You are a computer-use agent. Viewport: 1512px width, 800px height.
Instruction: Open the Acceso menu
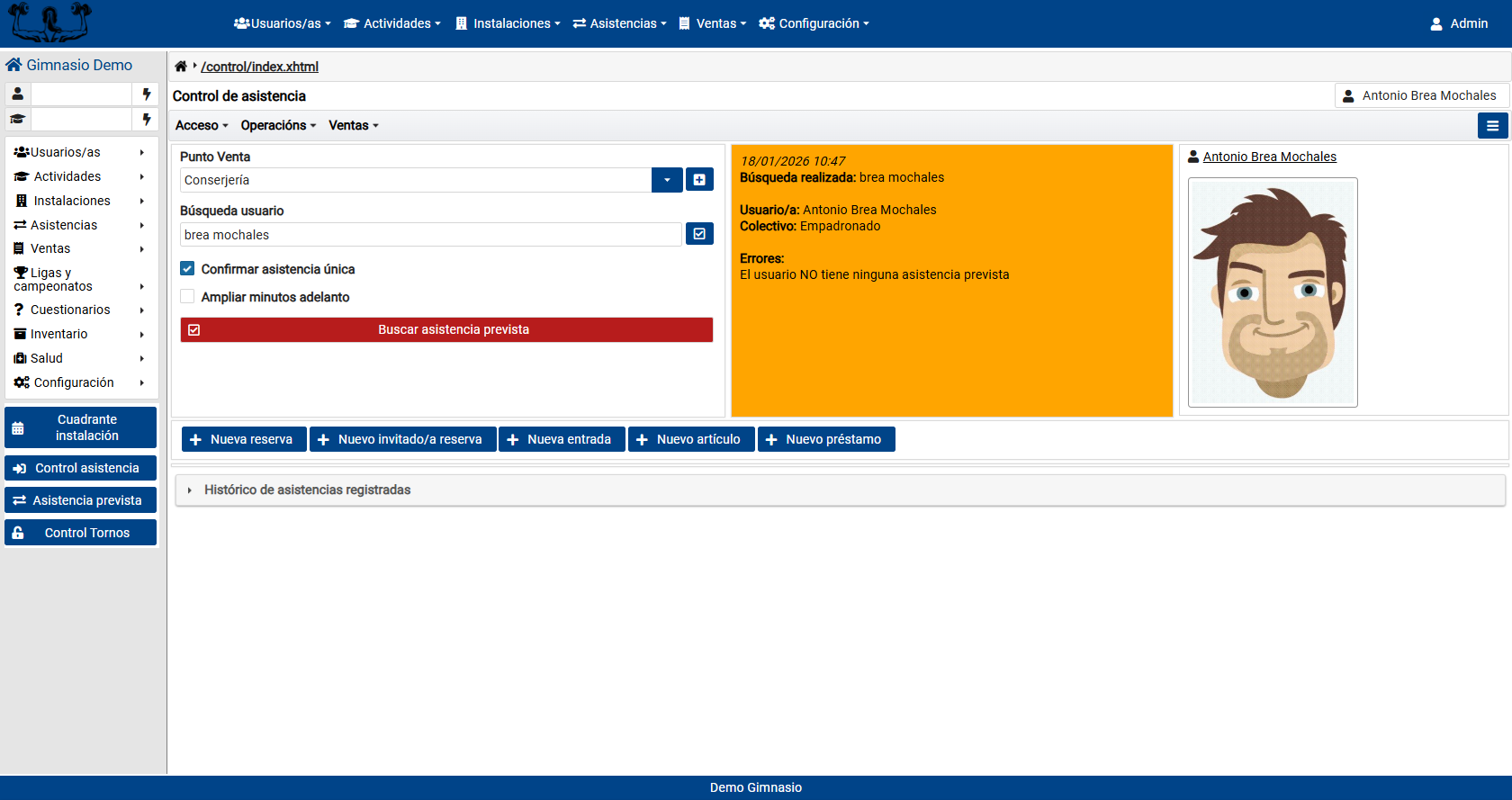click(202, 126)
